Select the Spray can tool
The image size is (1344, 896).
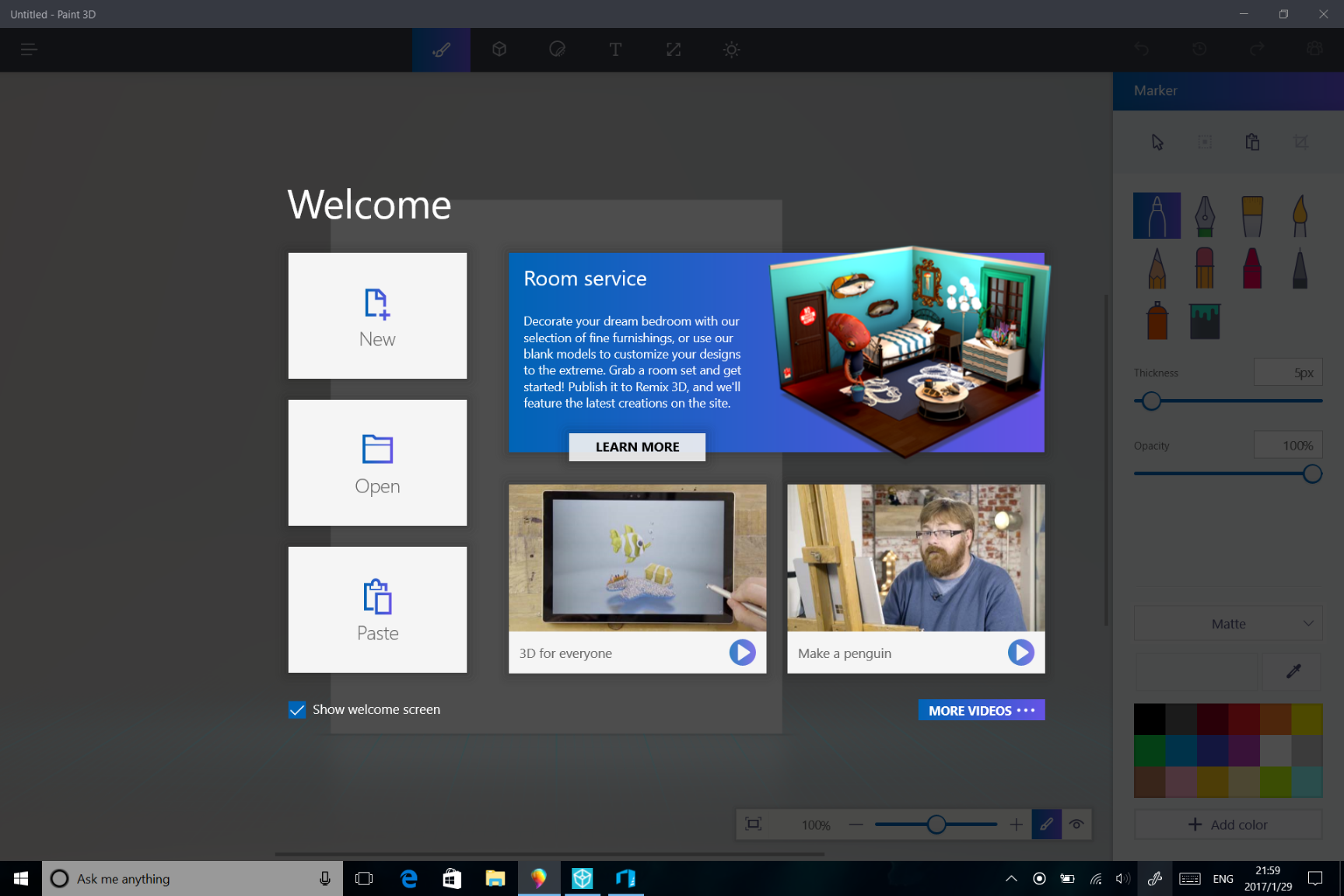tap(1157, 320)
